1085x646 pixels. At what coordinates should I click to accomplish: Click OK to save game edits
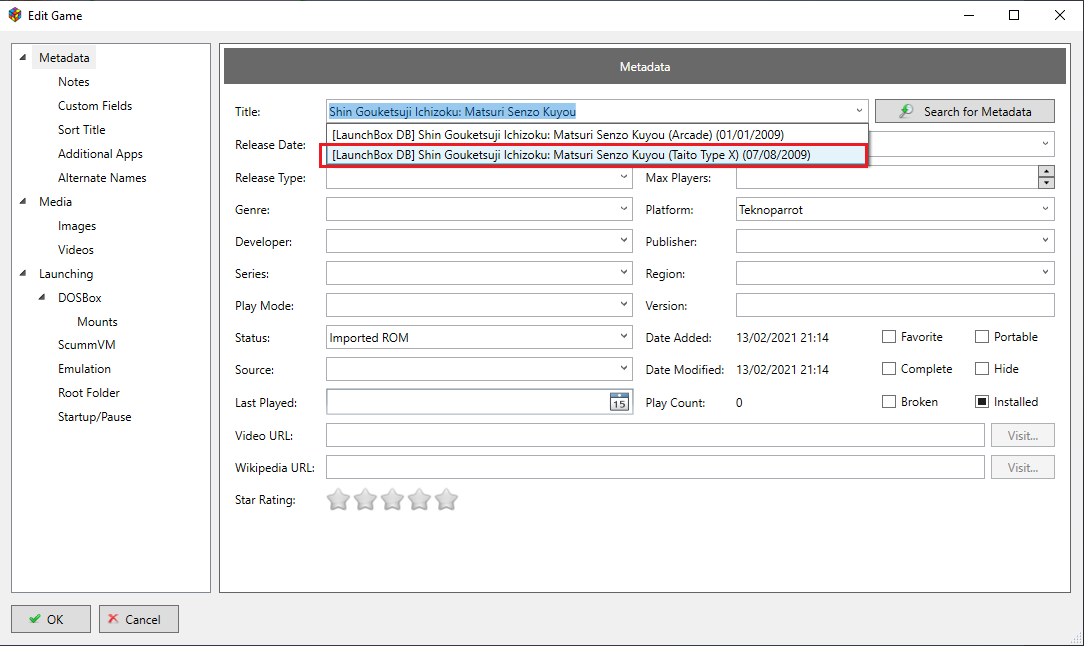(x=51, y=619)
